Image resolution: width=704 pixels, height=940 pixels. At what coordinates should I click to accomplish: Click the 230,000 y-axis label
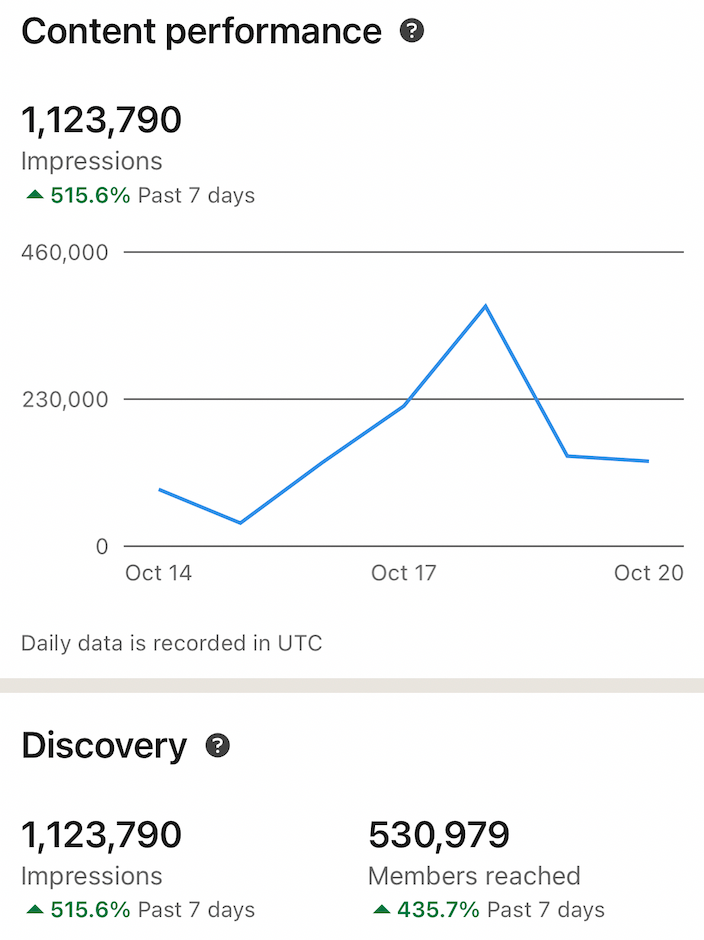64,400
